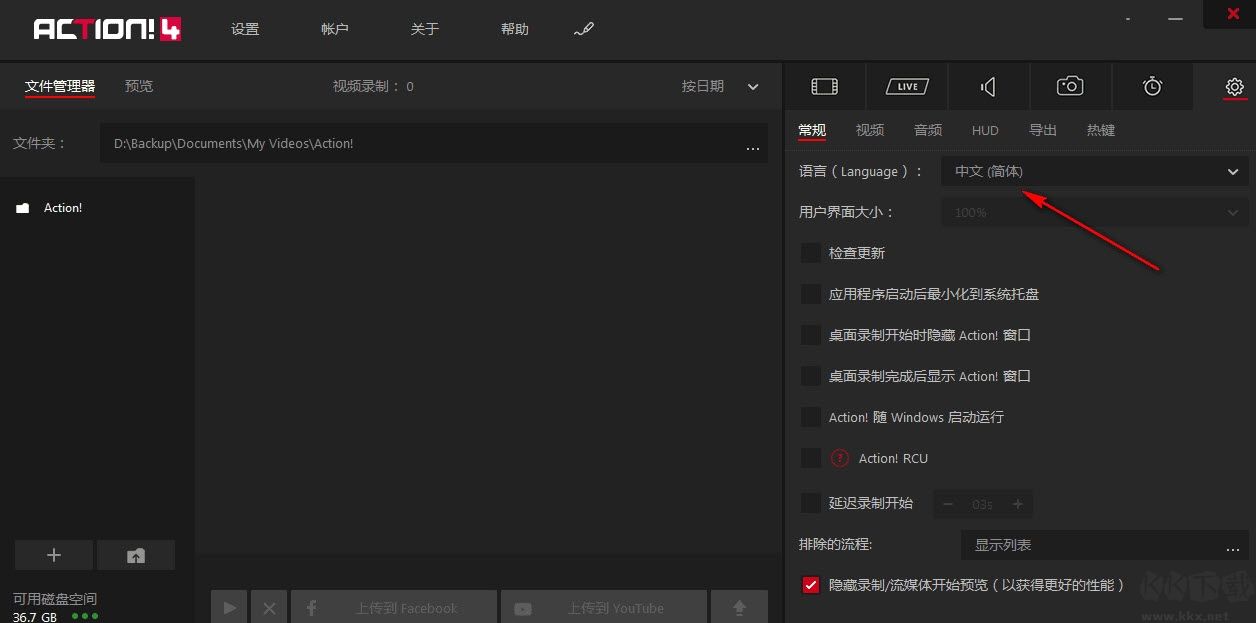Enable the 检查更新 checkbox

click(810, 253)
